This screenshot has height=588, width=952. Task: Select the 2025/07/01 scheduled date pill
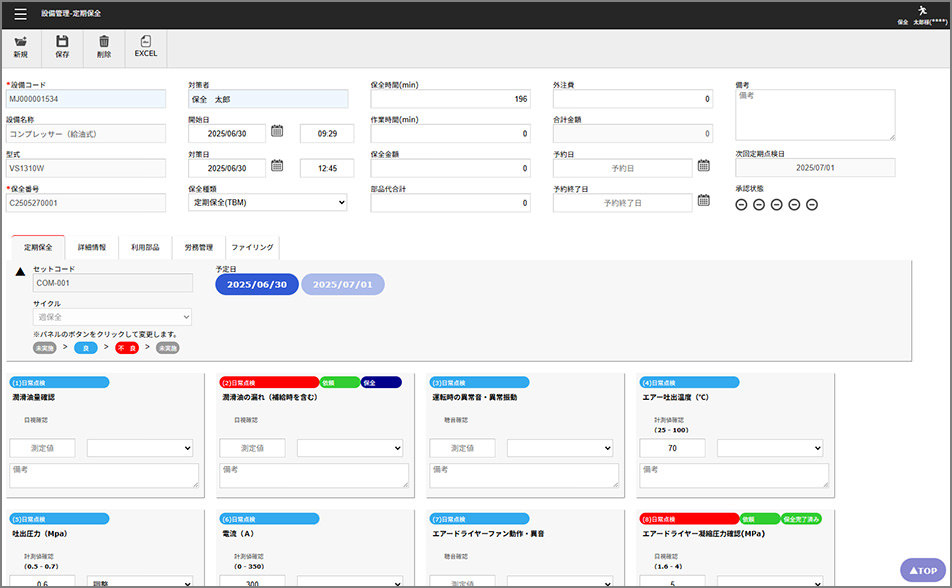click(342, 284)
